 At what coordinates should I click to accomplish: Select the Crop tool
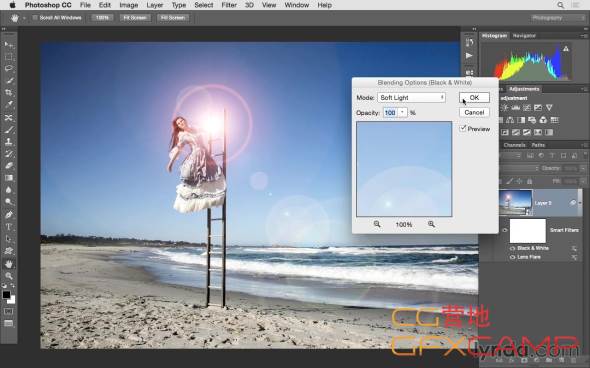point(8,93)
